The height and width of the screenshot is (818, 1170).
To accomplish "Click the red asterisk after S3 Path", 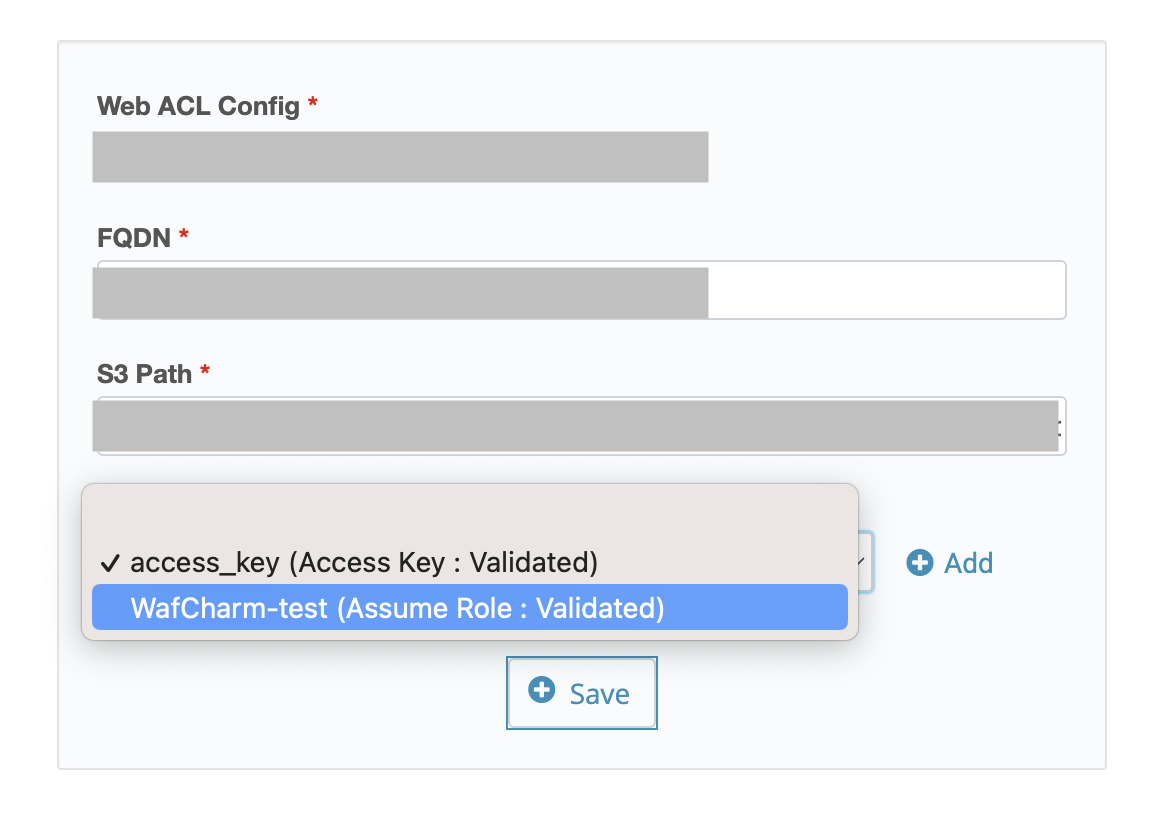I will coord(205,370).
